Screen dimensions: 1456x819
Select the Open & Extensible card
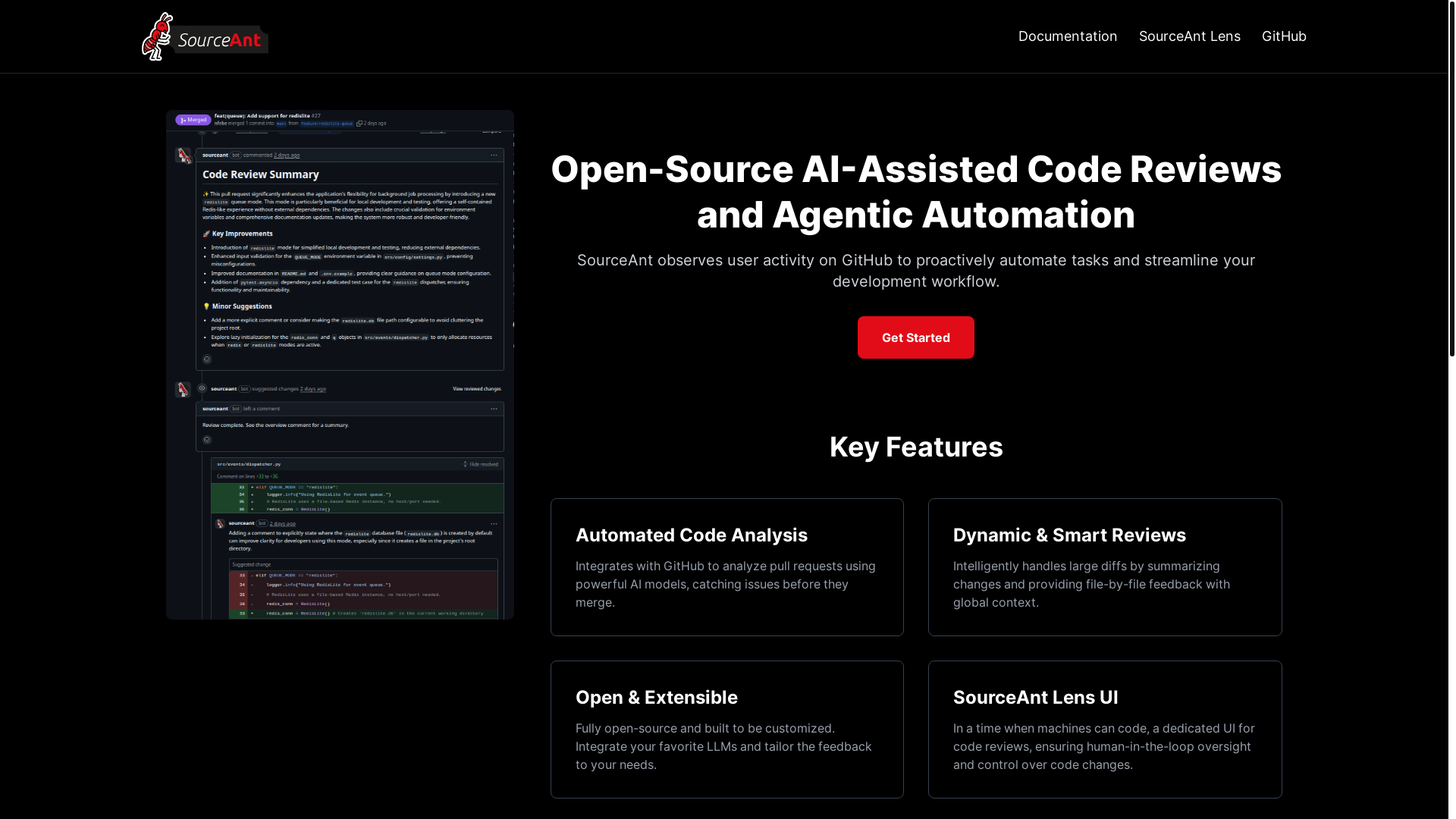coord(726,730)
